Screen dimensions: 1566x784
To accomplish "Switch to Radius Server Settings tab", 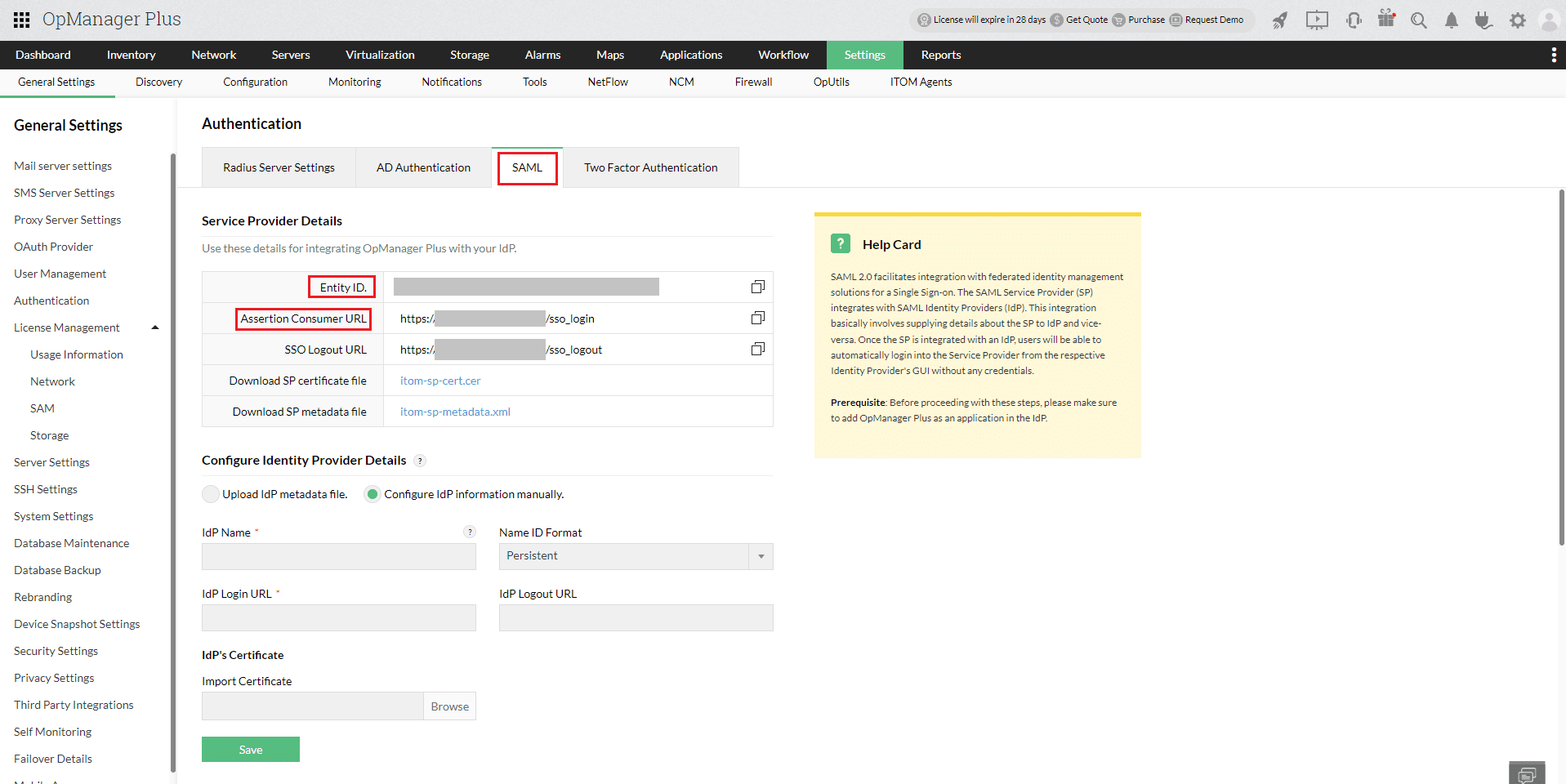I will point(279,167).
